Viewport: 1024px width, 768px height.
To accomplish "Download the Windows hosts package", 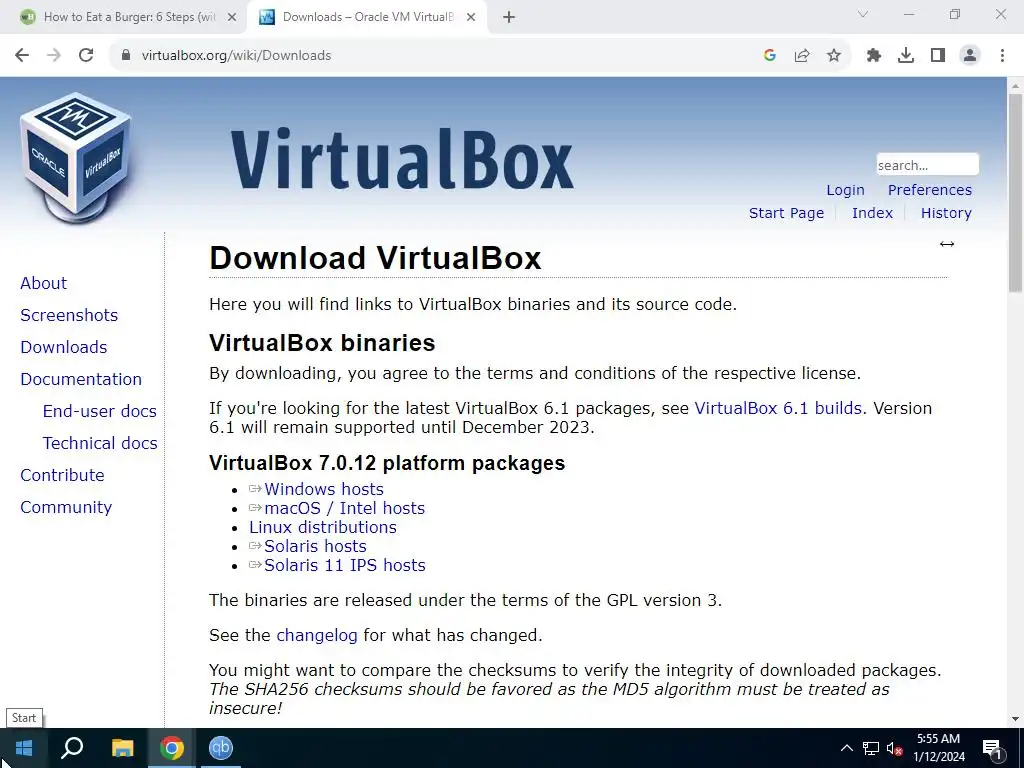I will [x=324, y=489].
